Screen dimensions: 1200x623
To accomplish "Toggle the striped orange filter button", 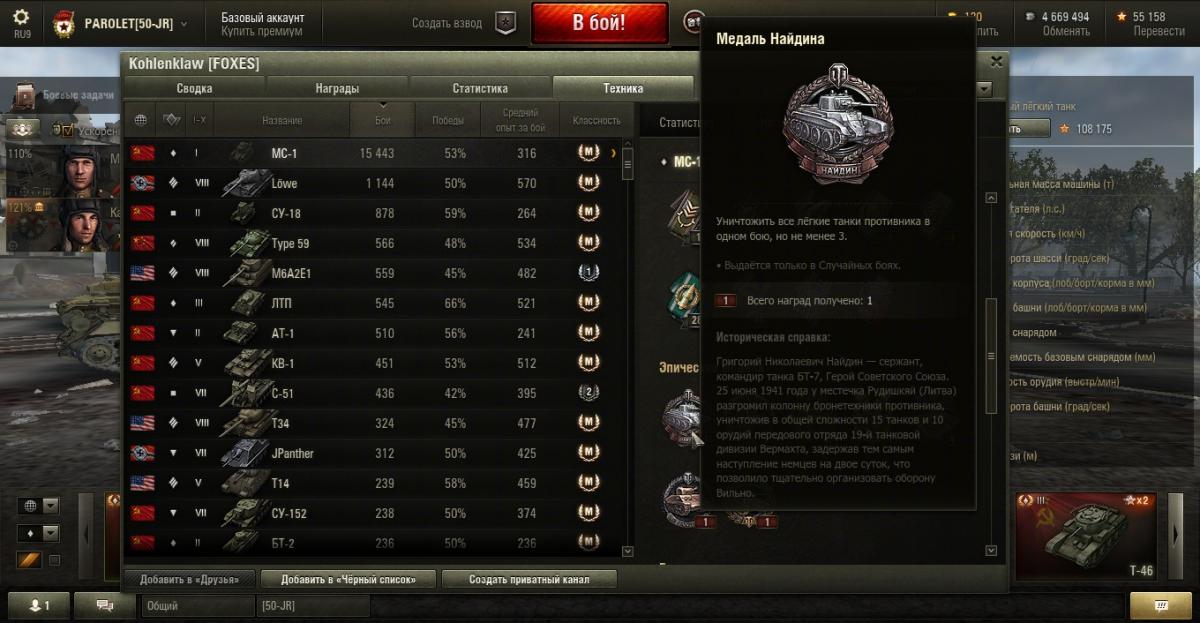I will click(x=29, y=560).
